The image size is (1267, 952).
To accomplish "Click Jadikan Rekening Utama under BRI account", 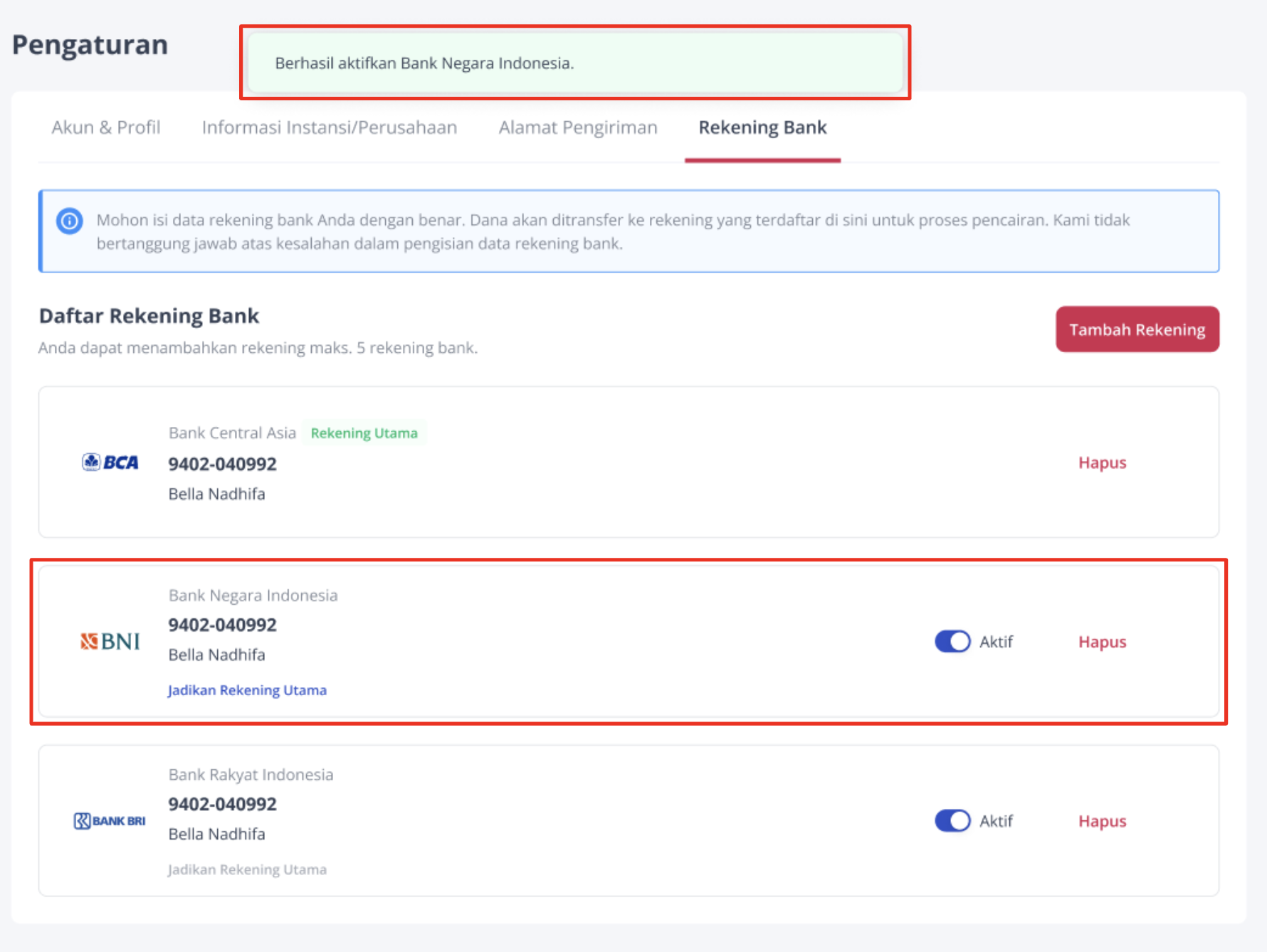I will pos(247,869).
